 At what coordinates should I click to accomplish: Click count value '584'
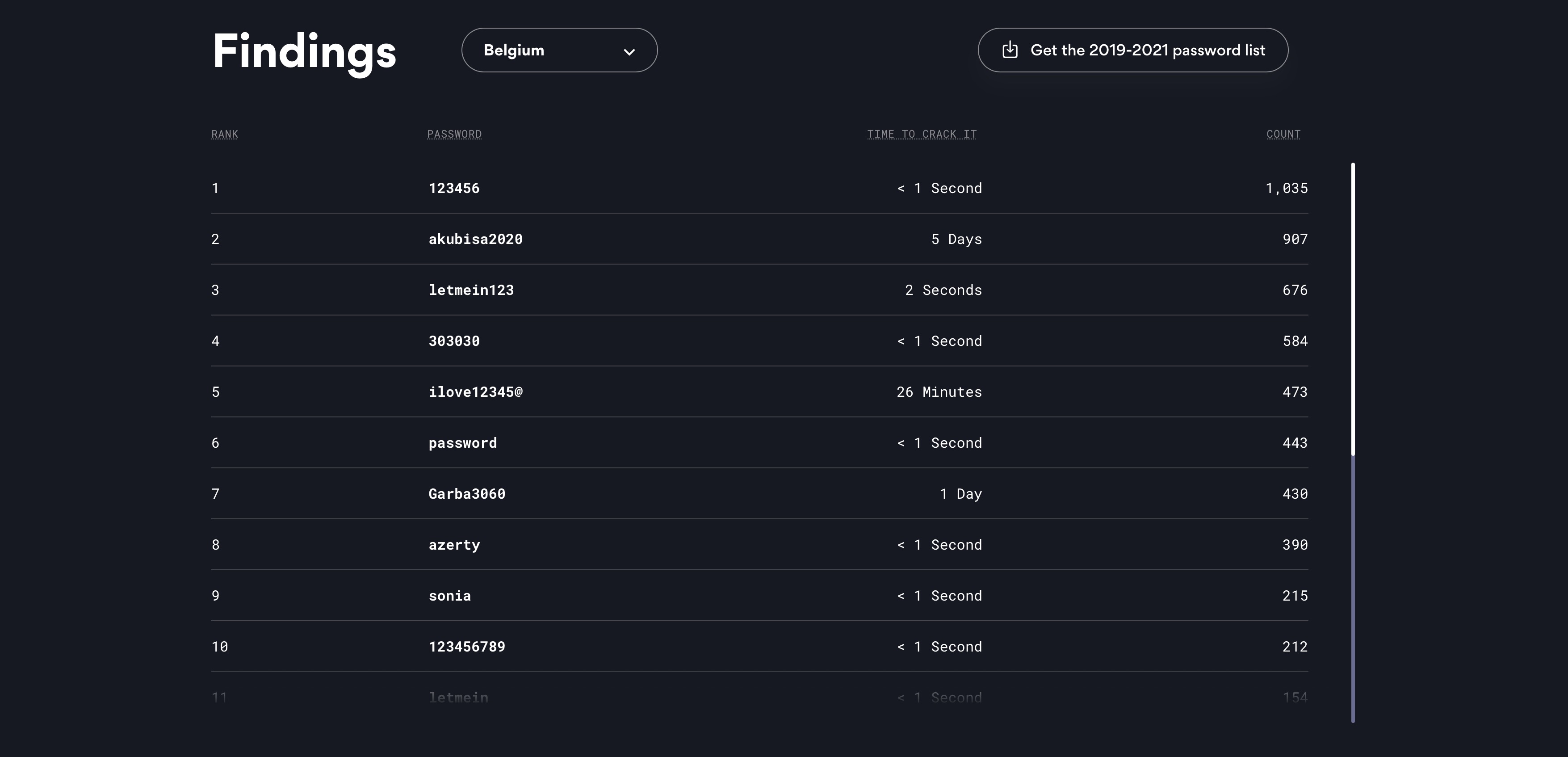pos(1295,341)
